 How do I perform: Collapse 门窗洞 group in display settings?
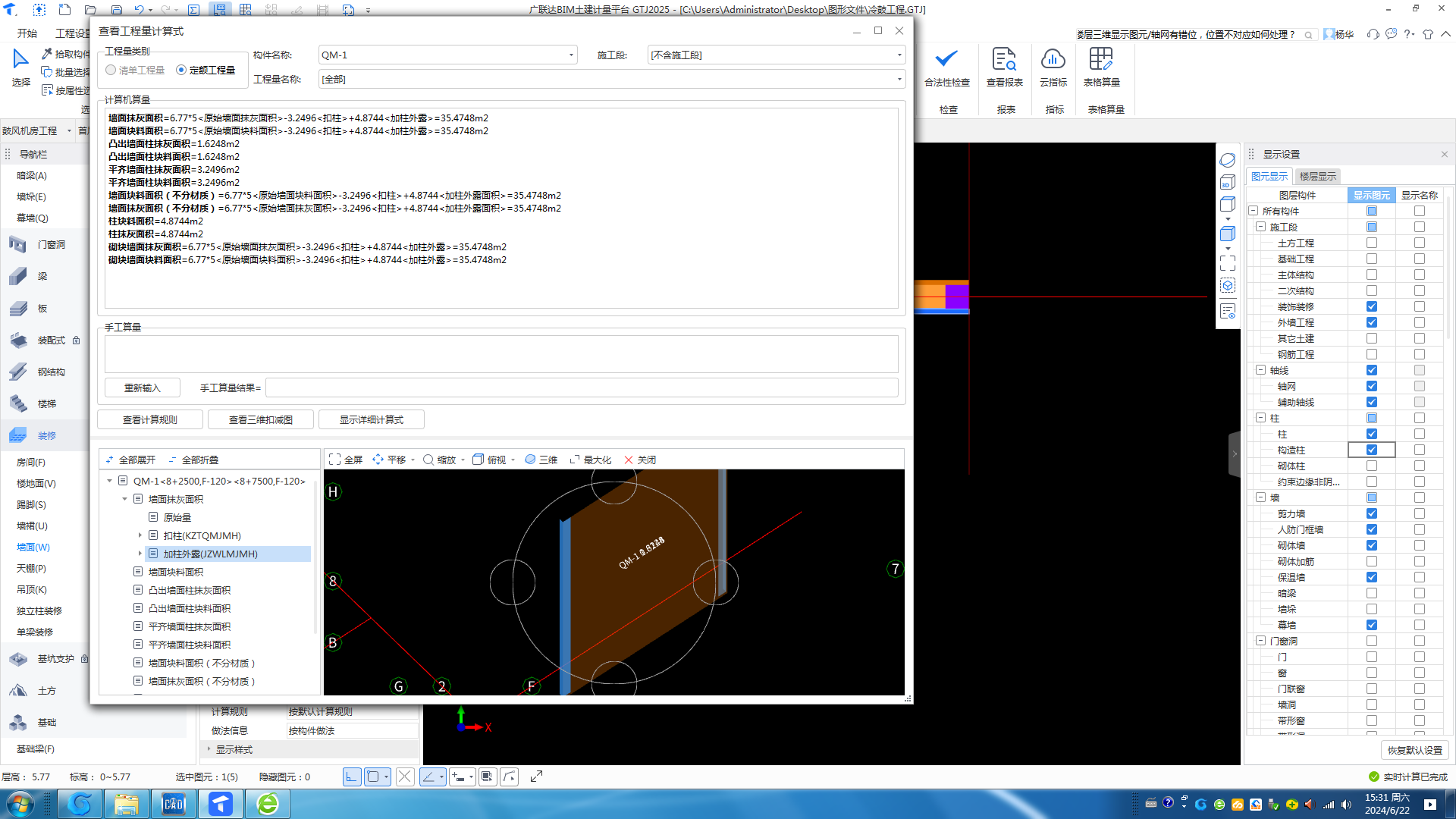pyautogui.click(x=1260, y=641)
